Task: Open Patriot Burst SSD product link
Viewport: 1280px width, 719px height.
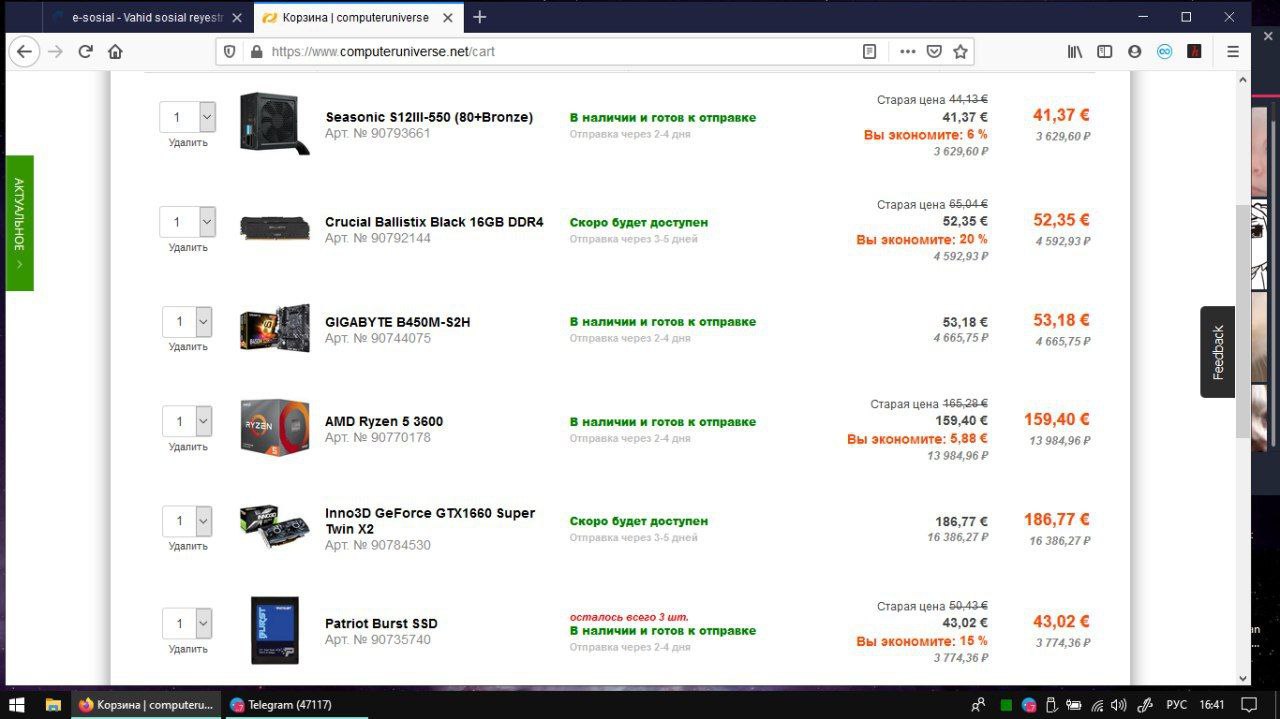Action: pos(381,623)
